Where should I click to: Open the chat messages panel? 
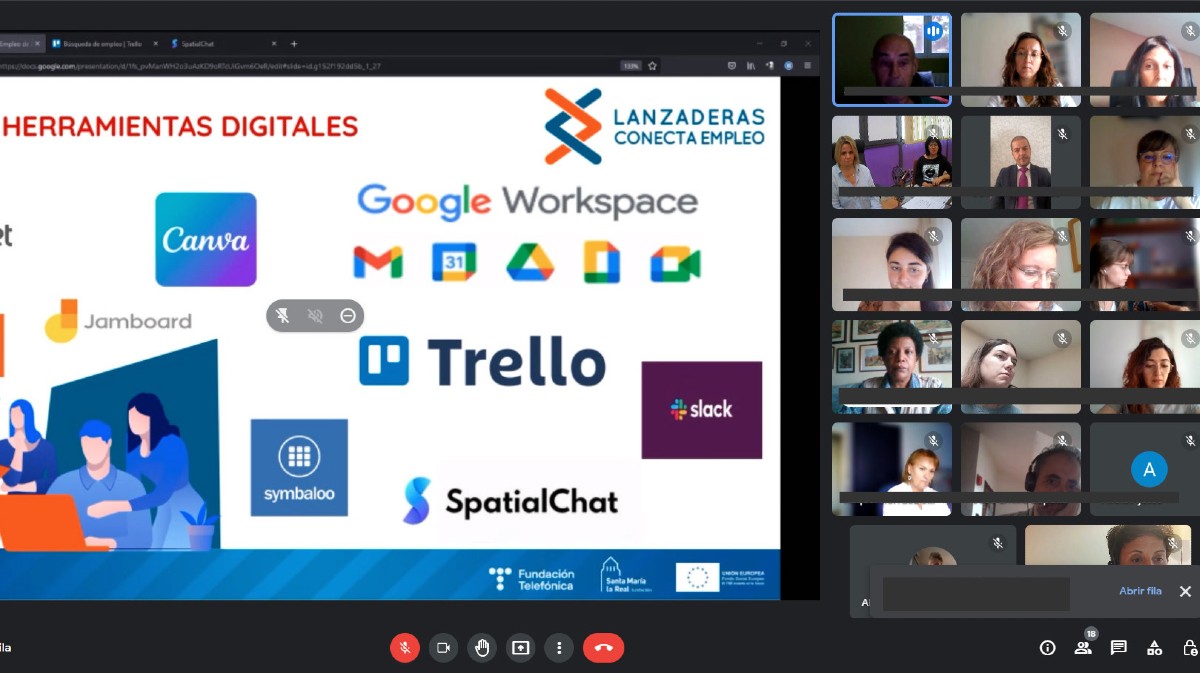tap(1119, 648)
